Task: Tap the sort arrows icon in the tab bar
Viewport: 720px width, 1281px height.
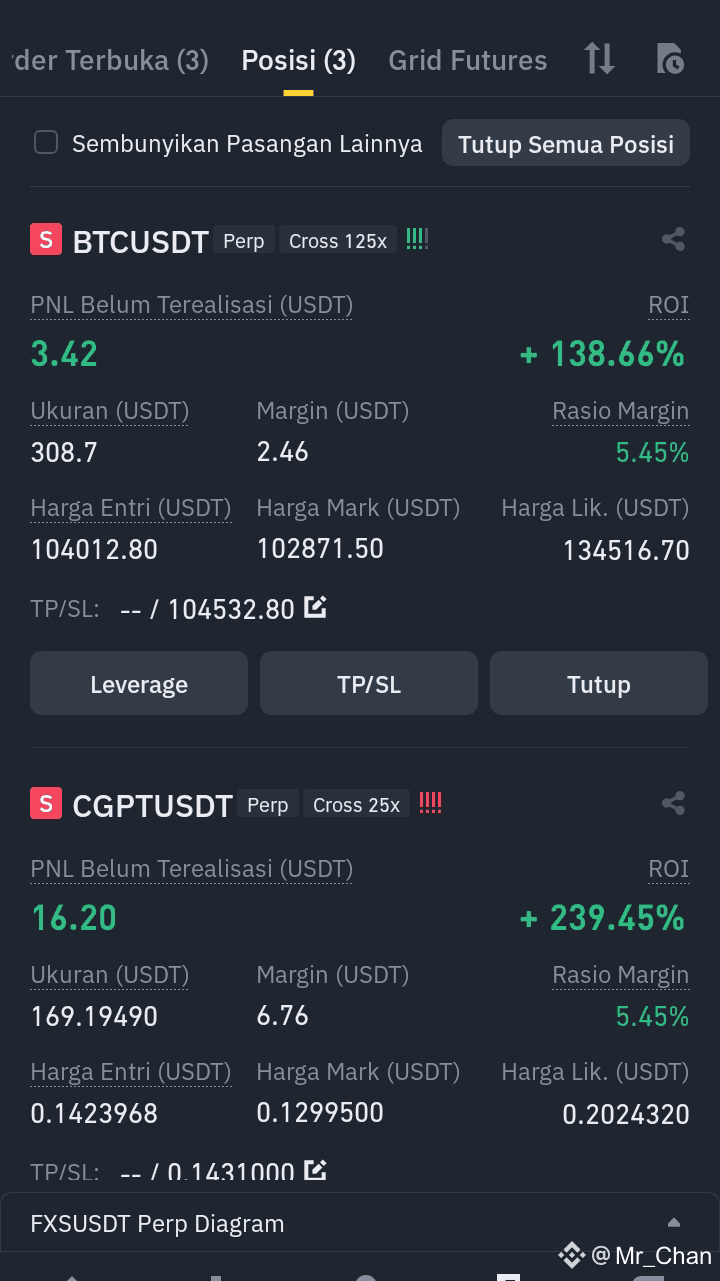Action: [599, 59]
